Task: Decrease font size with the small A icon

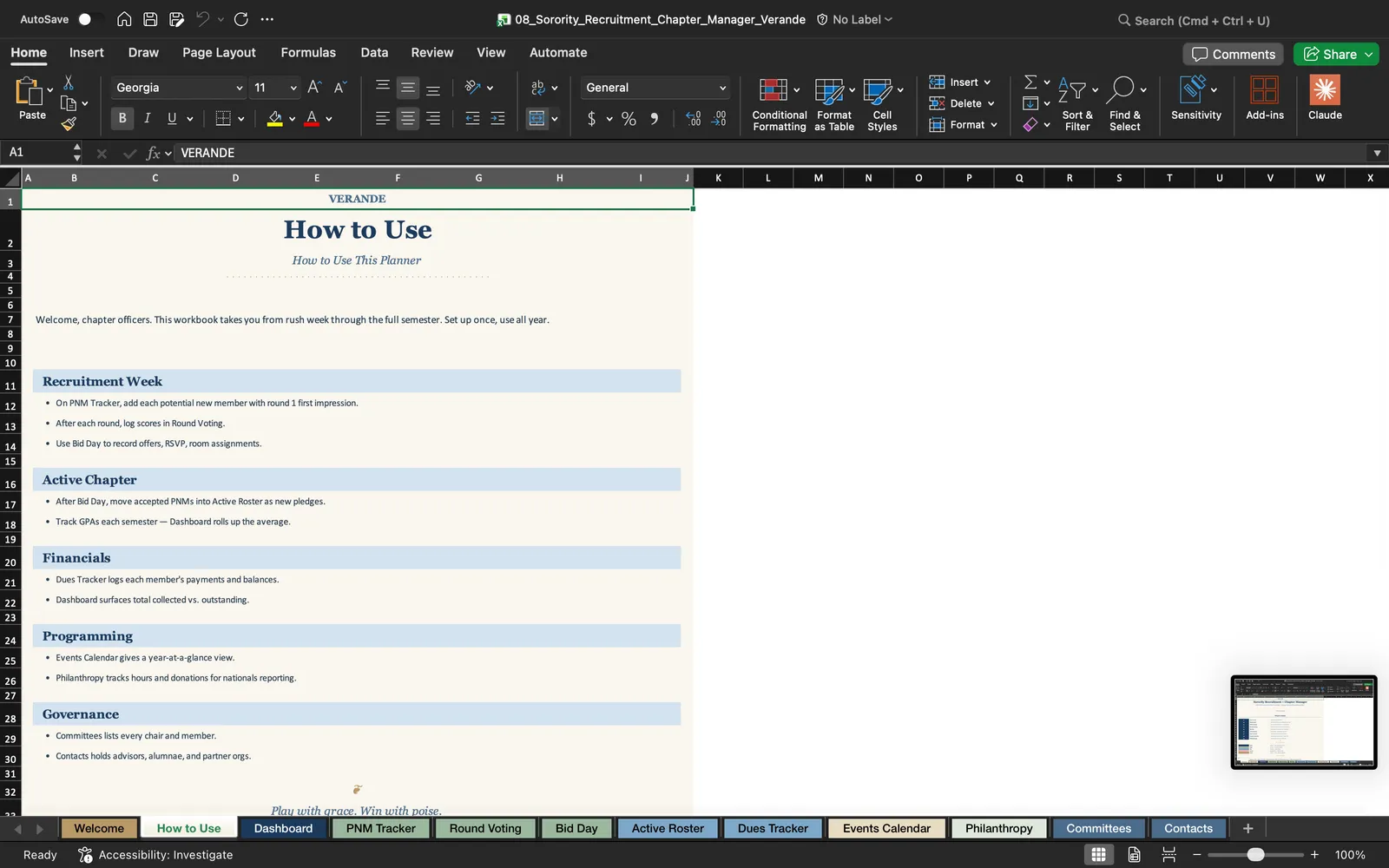Action: pos(340,87)
